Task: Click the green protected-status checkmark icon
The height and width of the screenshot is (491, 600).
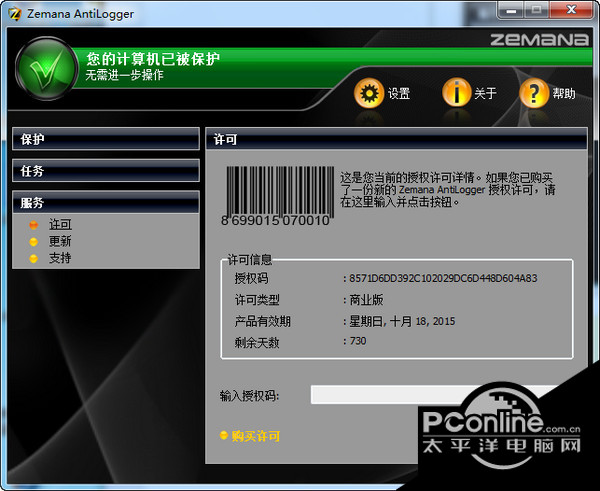Action: (x=46, y=69)
